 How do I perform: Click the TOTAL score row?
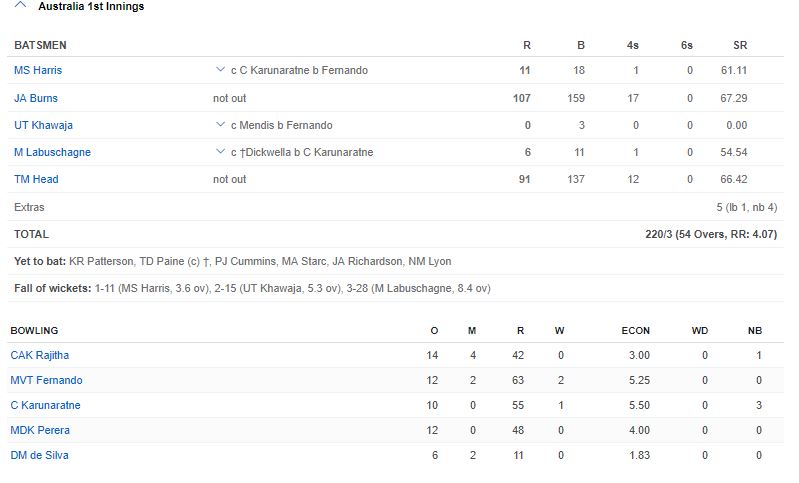tap(400, 234)
